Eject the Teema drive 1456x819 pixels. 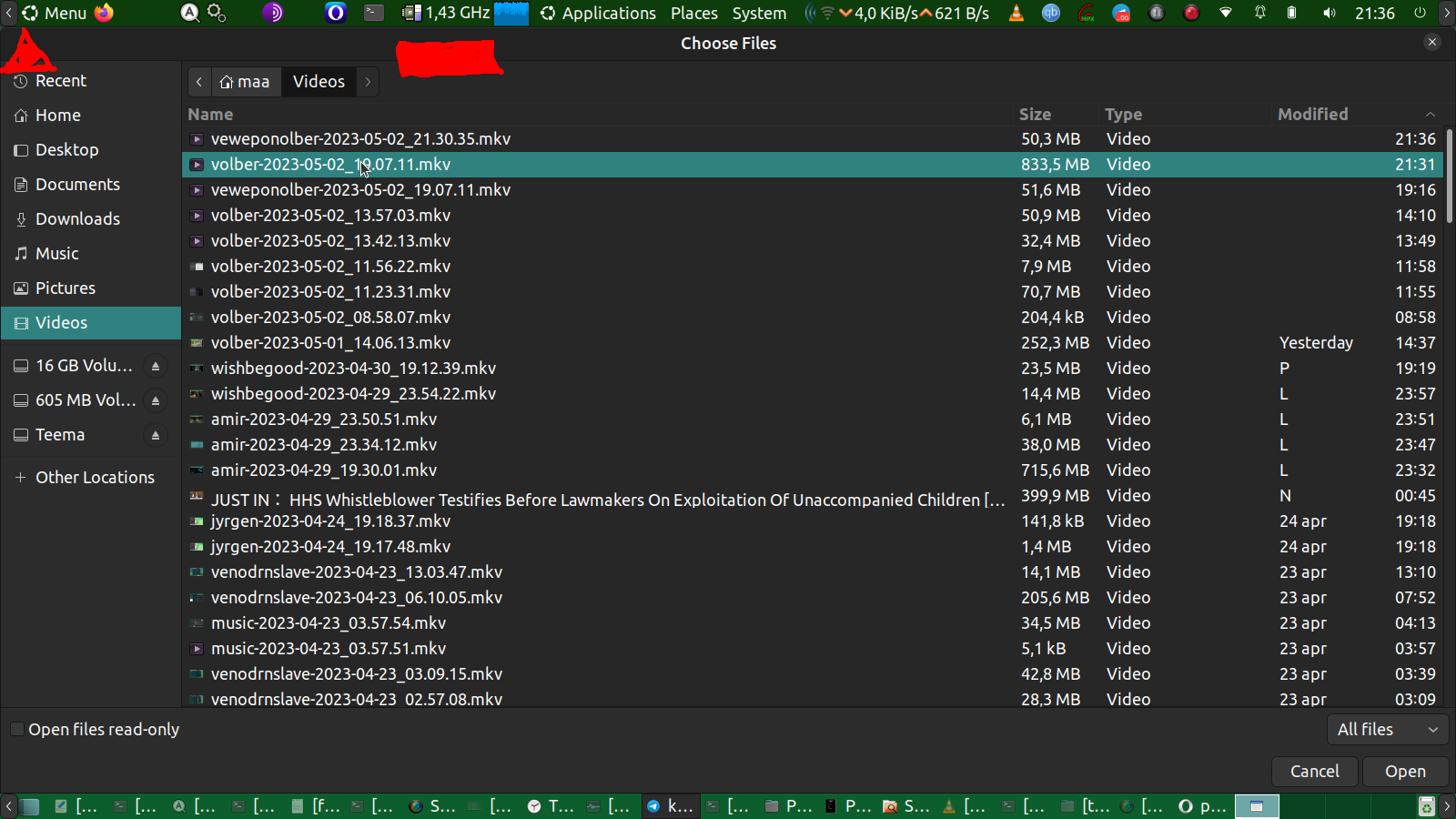coord(156,435)
